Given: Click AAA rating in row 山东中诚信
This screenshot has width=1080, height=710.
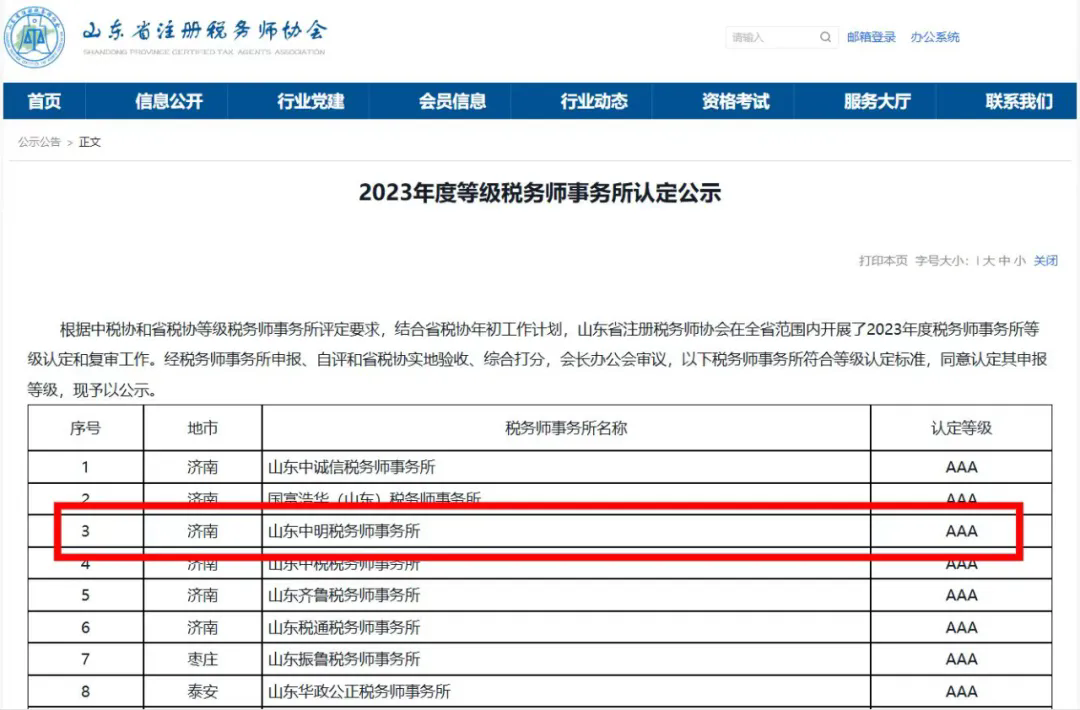Looking at the screenshot, I should tap(962, 467).
